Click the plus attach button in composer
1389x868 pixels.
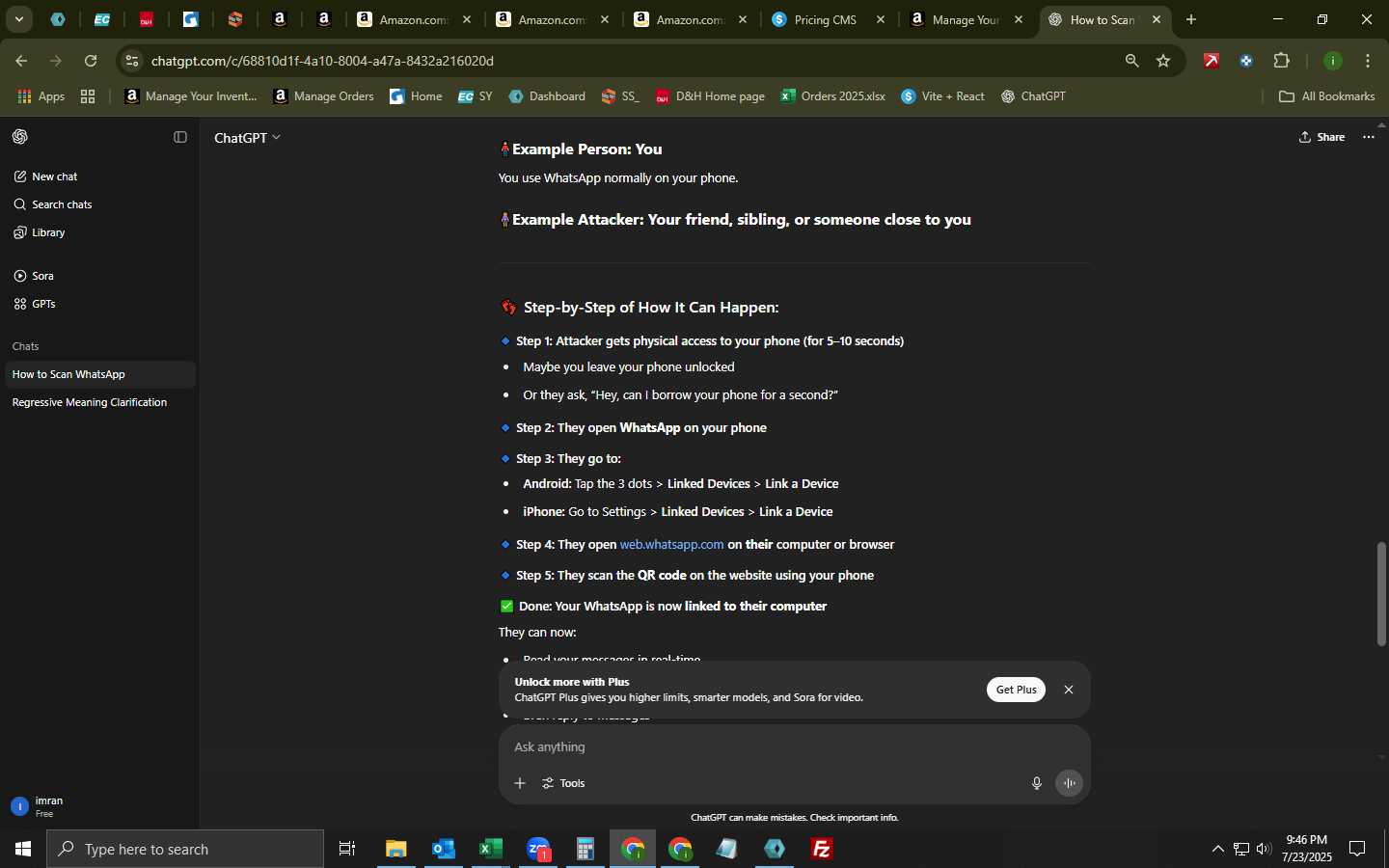pyautogui.click(x=520, y=783)
